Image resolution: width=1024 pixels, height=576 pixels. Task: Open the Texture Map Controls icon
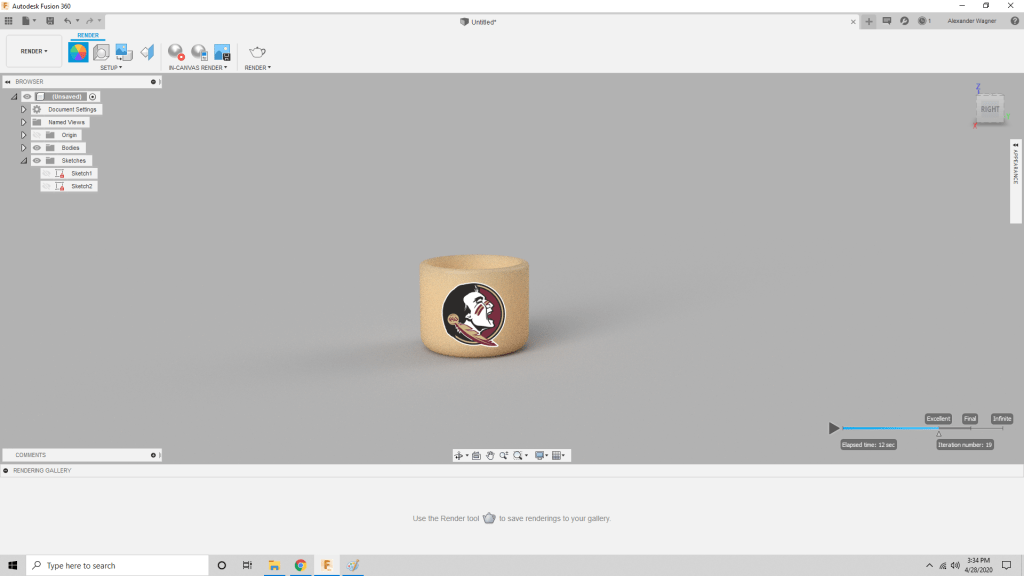pos(147,52)
